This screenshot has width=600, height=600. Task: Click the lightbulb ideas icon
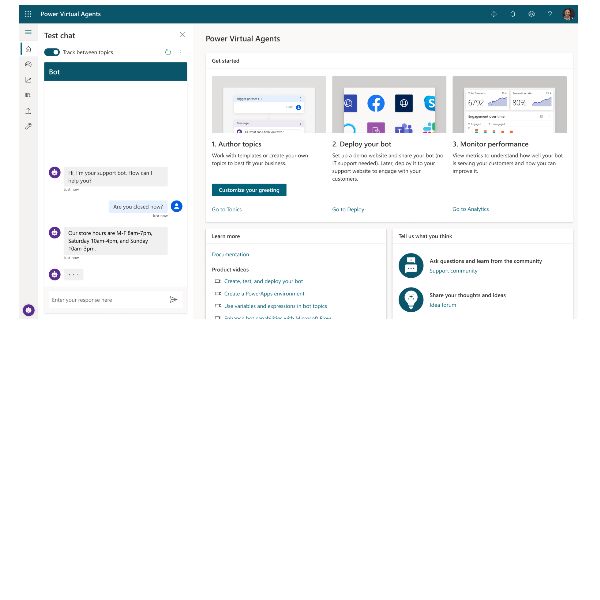click(411, 299)
